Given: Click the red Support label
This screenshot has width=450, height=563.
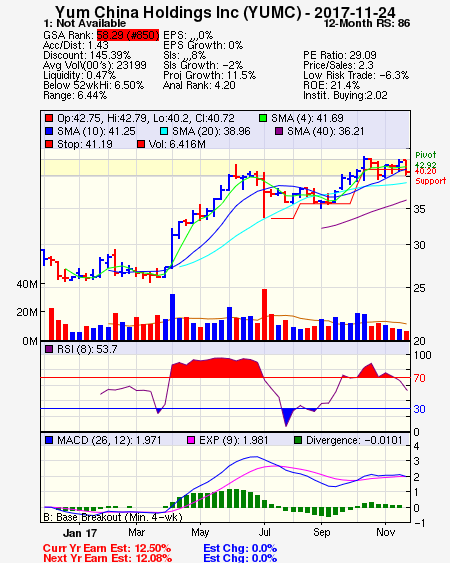Looking at the screenshot, I should click(x=431, y=181).
